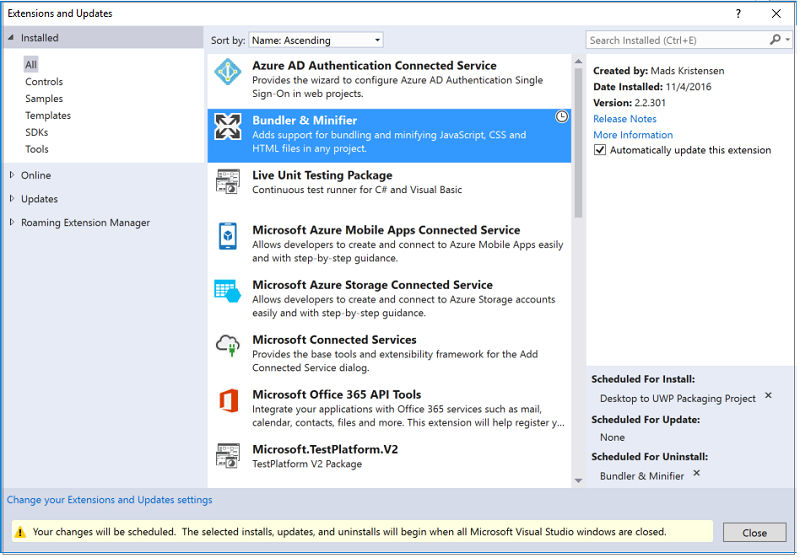Click None under Scheduled For Update
800x558 pixels.
point(612,437)
